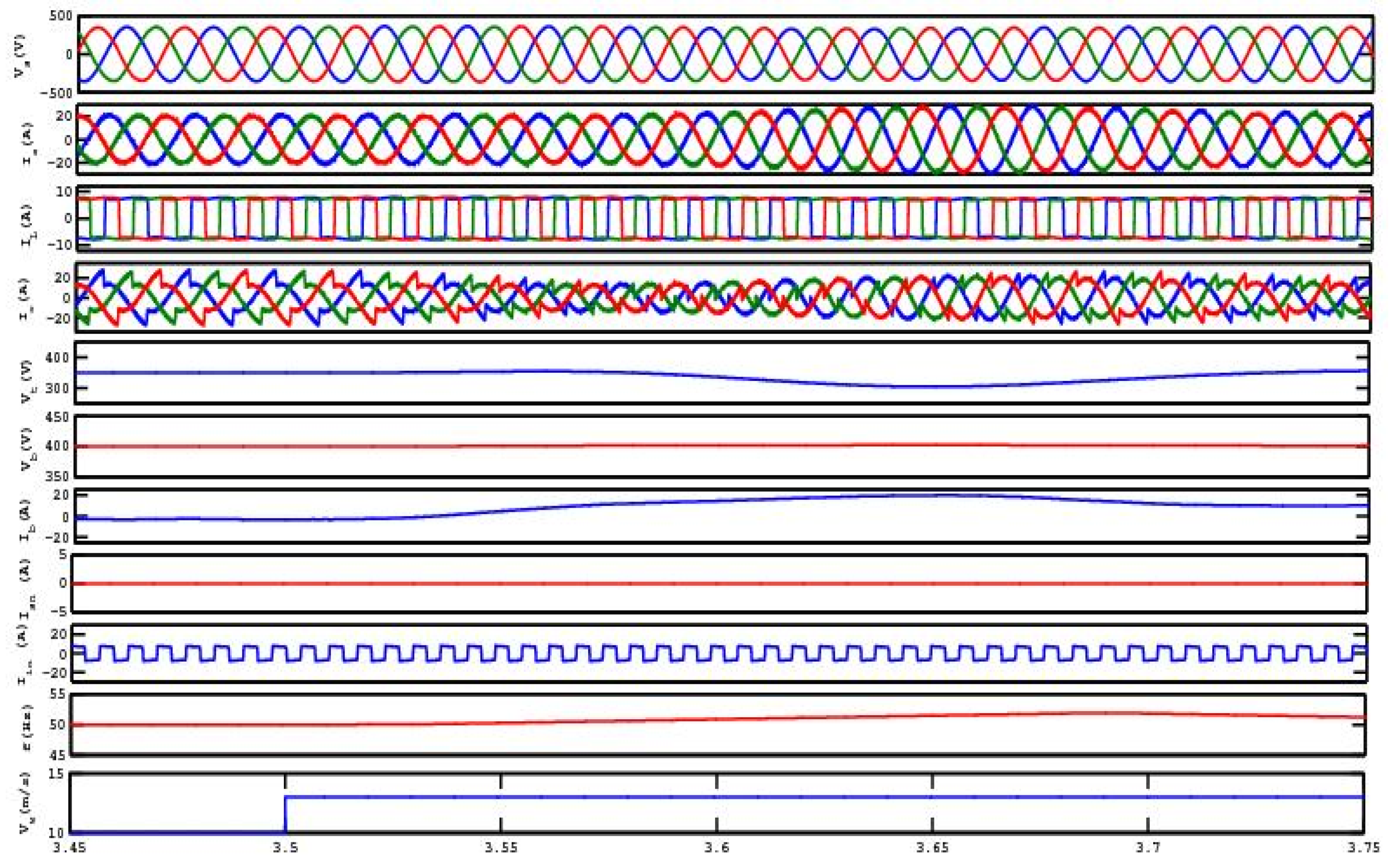Screen dimensions: 1395x868
Task: Click the square-wave neutral load current subplot
Action: tap(718, 653)
